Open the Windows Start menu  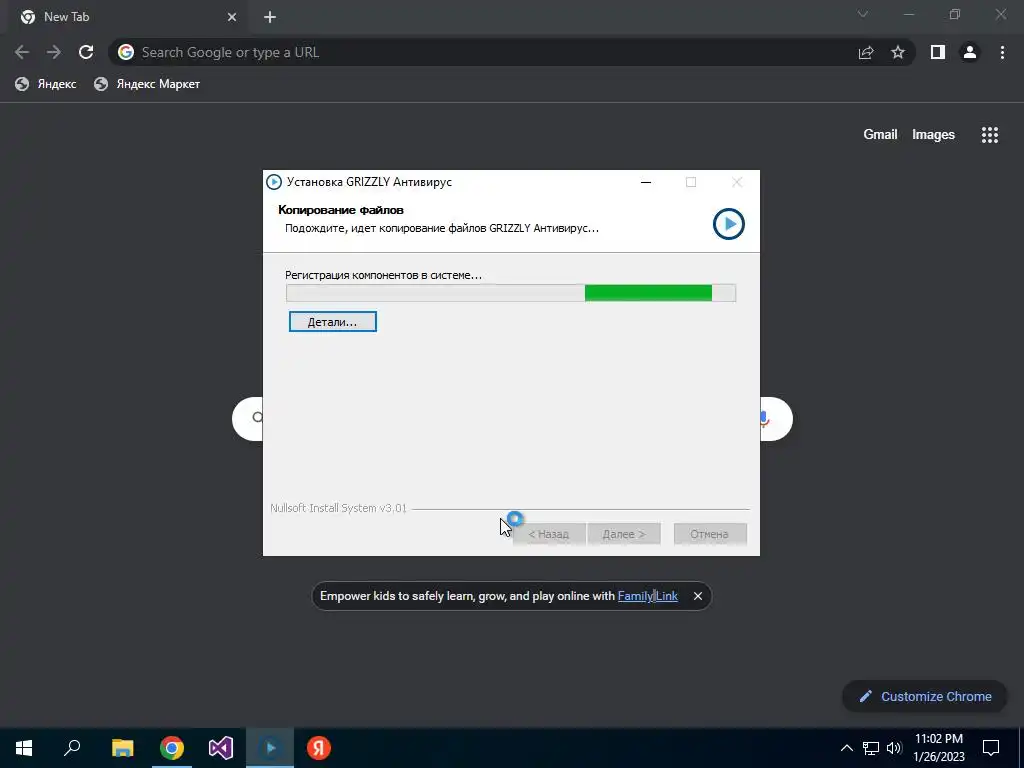[24, 748]
